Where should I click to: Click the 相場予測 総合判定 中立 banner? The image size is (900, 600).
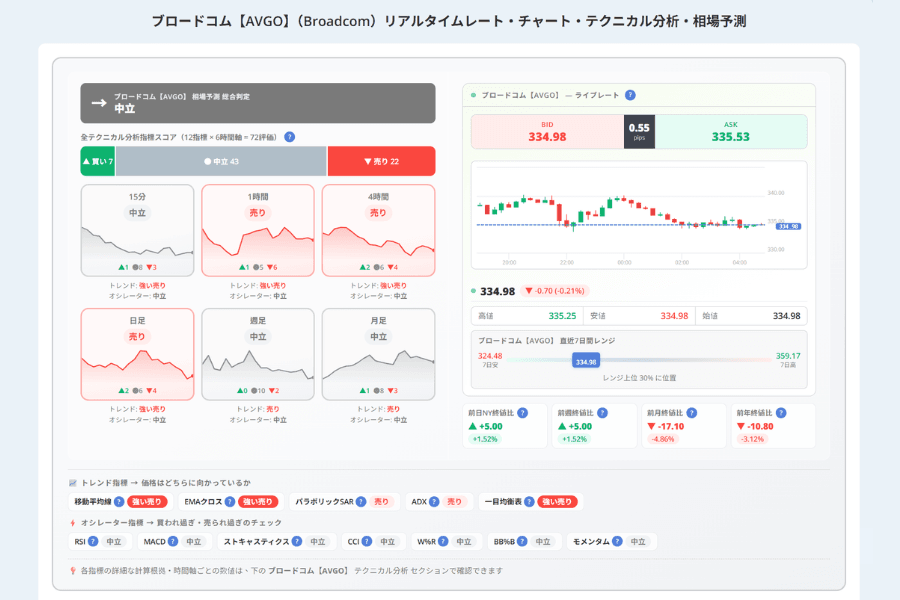pyautogui.click(x=258, y=103)
